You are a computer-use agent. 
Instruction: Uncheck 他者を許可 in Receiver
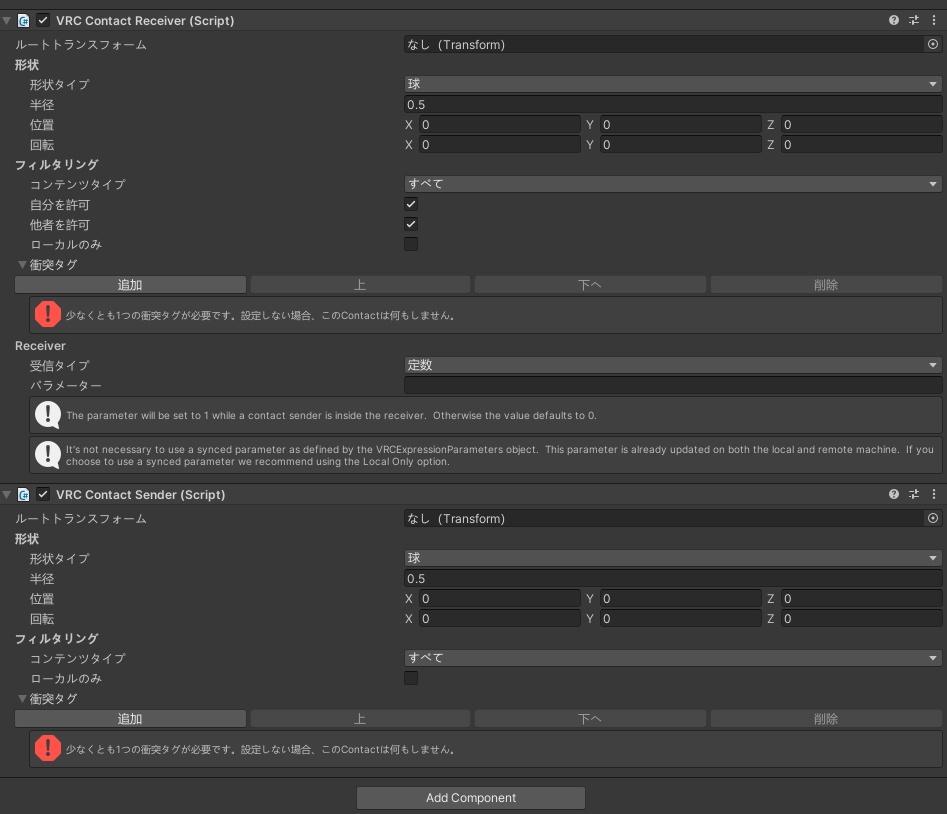coord(411,224)
